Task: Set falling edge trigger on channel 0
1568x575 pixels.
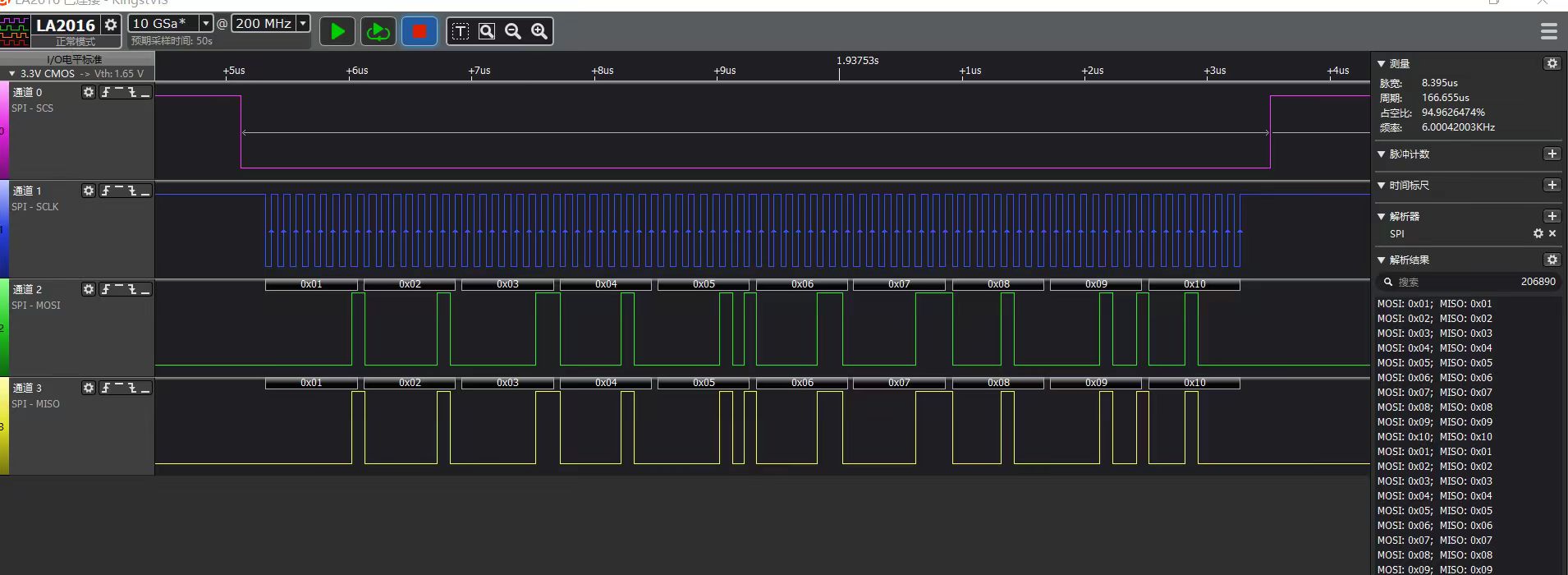Action: [x=132, y=92]
